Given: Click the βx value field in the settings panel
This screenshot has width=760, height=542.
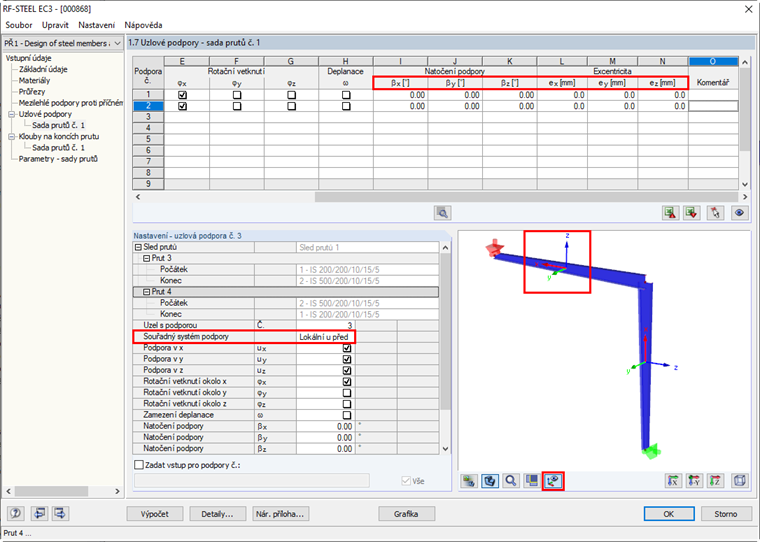Looking at the screenshot, I should [x=325, y=427].
